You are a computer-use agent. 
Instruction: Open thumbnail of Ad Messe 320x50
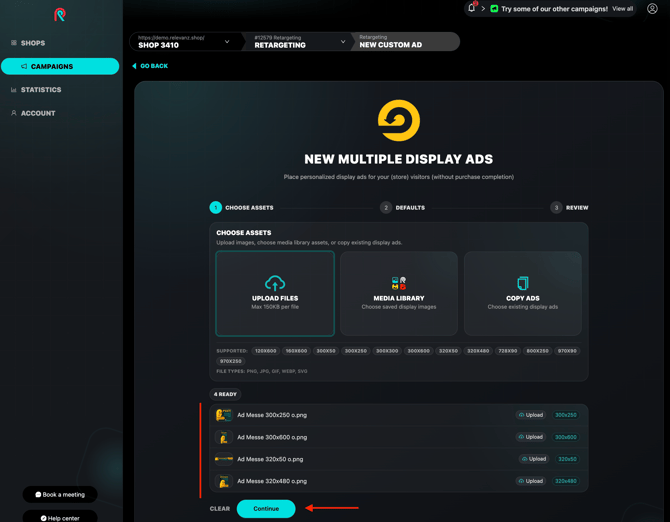point(223,459)
